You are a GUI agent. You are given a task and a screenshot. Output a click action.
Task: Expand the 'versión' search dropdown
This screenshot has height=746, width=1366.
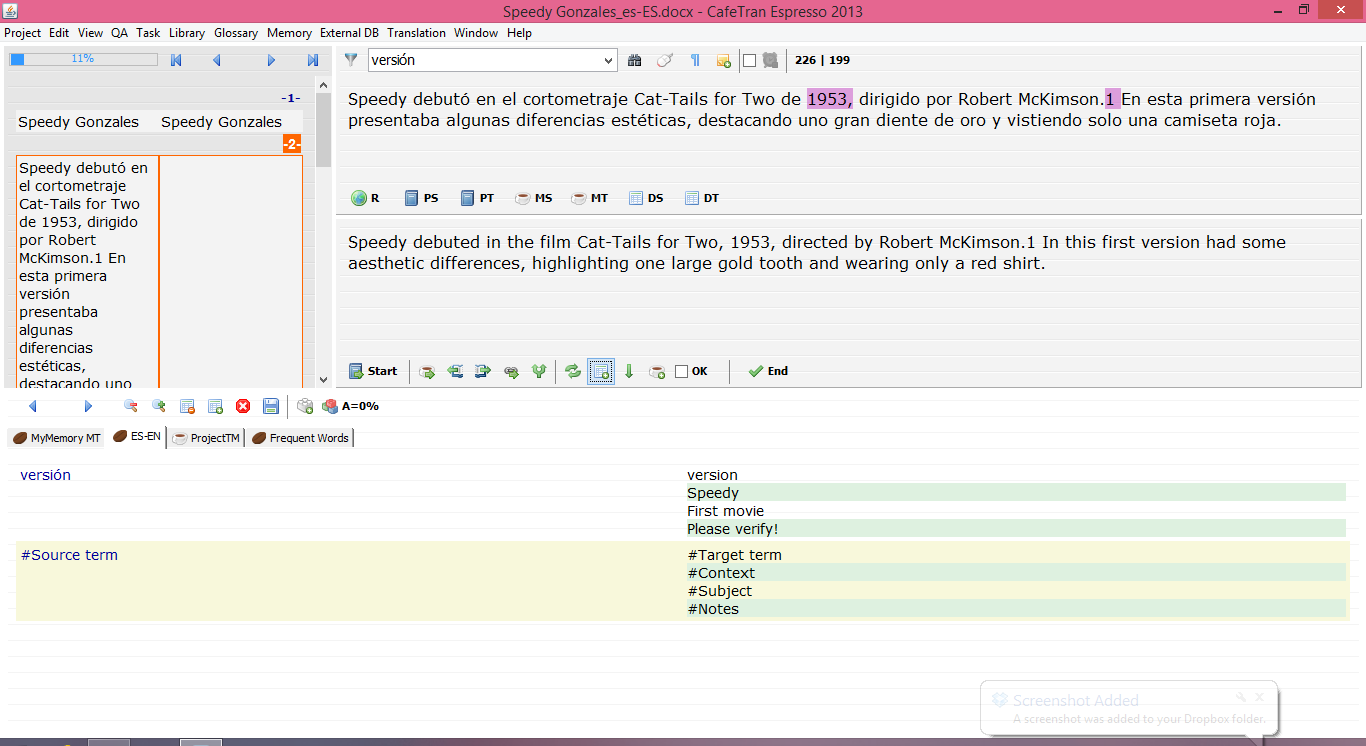point(608,61)
